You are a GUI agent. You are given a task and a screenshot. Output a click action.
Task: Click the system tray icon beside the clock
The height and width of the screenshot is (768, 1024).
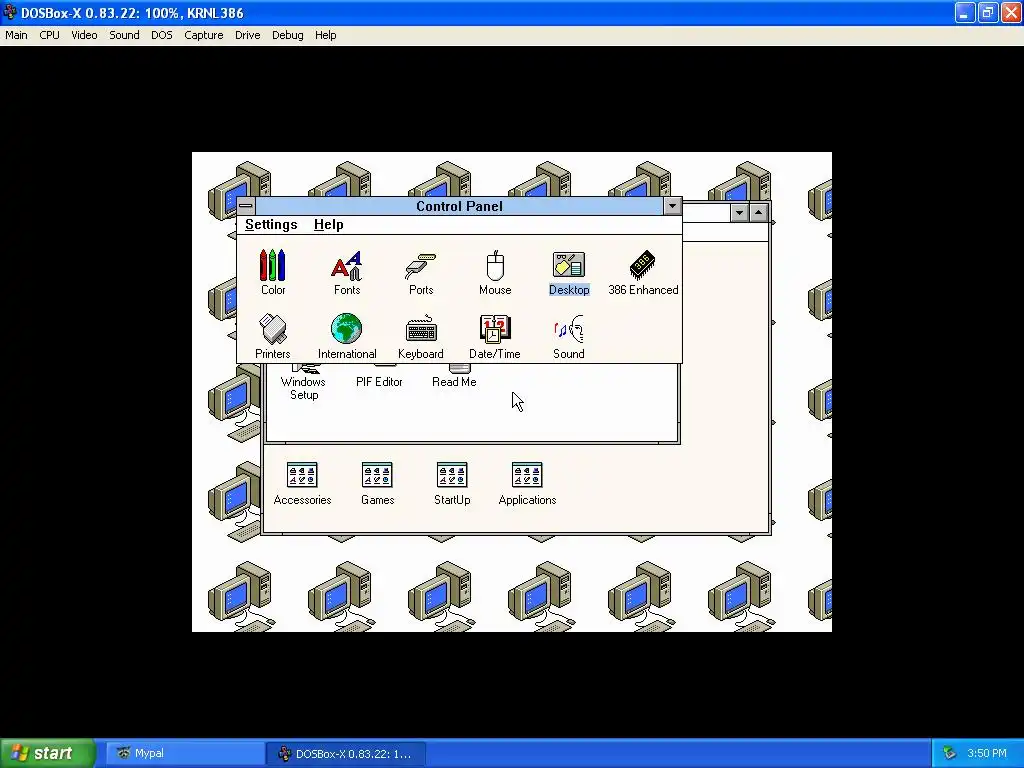click(x=950, y=754)
